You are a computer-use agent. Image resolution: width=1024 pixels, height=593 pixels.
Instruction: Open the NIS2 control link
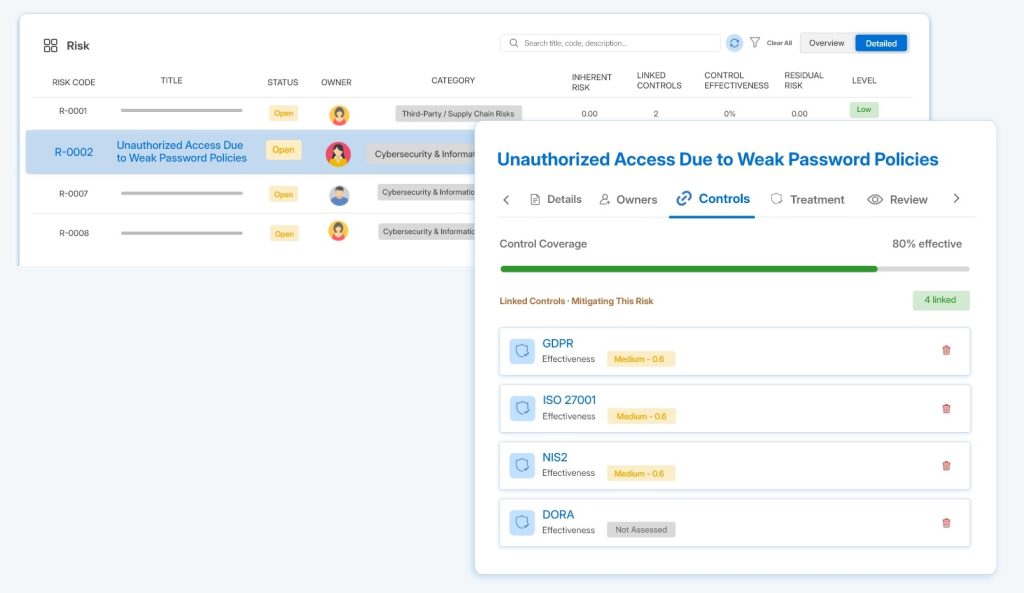pos(554,457)
